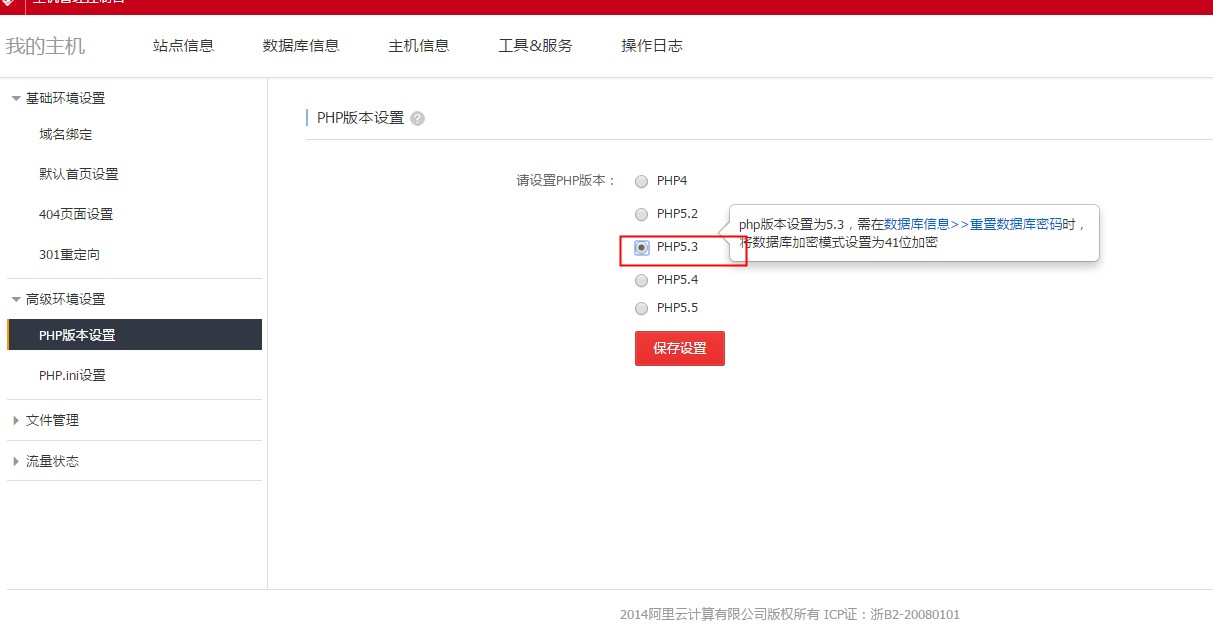Click the help question mark icon
Screen dimensions: 1213x644
(x=418, y=118)
